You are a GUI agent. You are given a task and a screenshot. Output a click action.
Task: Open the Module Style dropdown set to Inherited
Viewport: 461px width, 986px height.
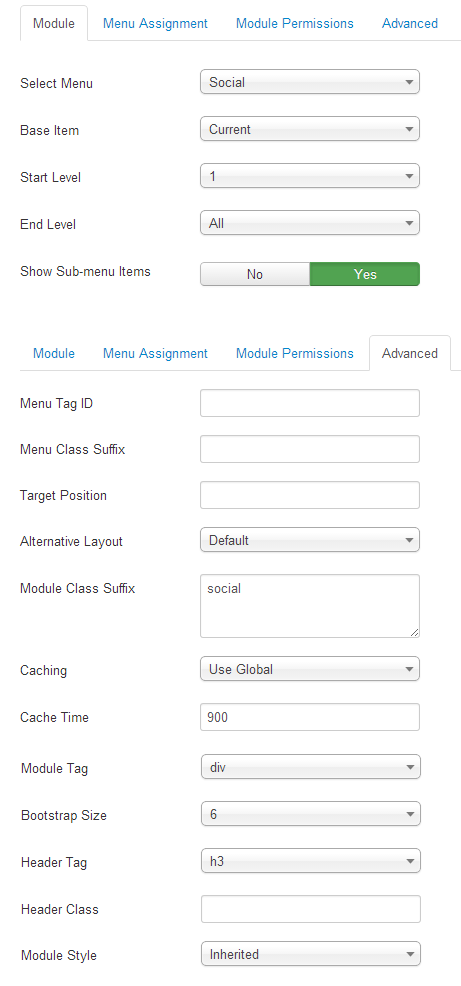[311, 954]
